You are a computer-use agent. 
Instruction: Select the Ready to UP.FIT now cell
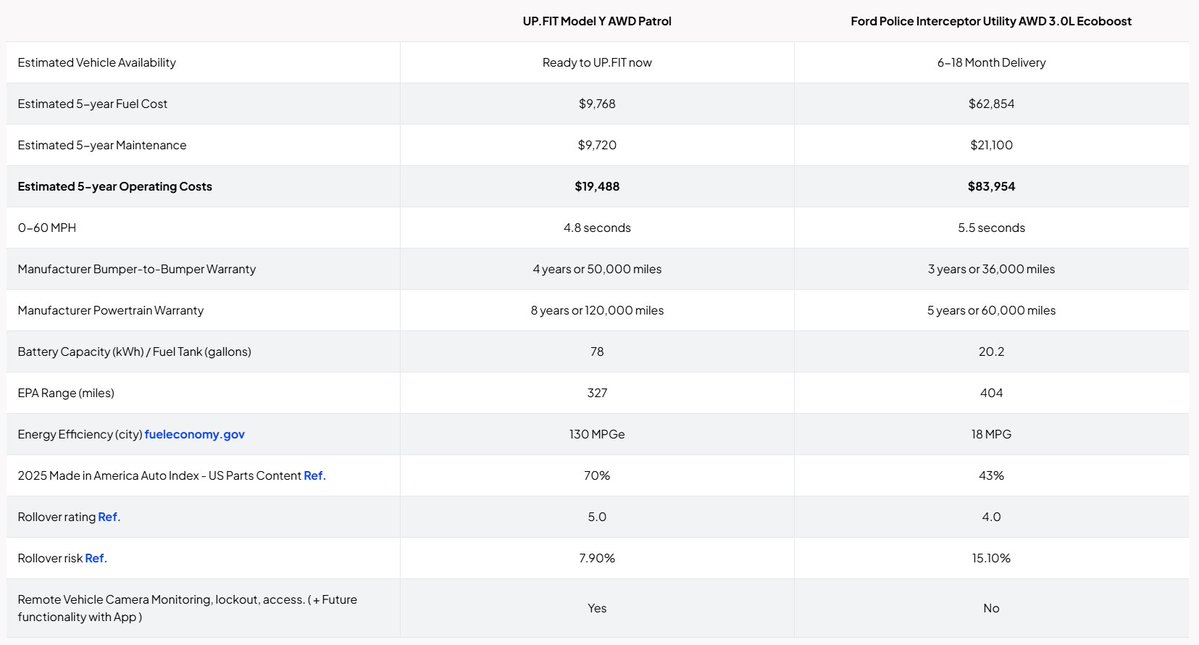point(597,62)
